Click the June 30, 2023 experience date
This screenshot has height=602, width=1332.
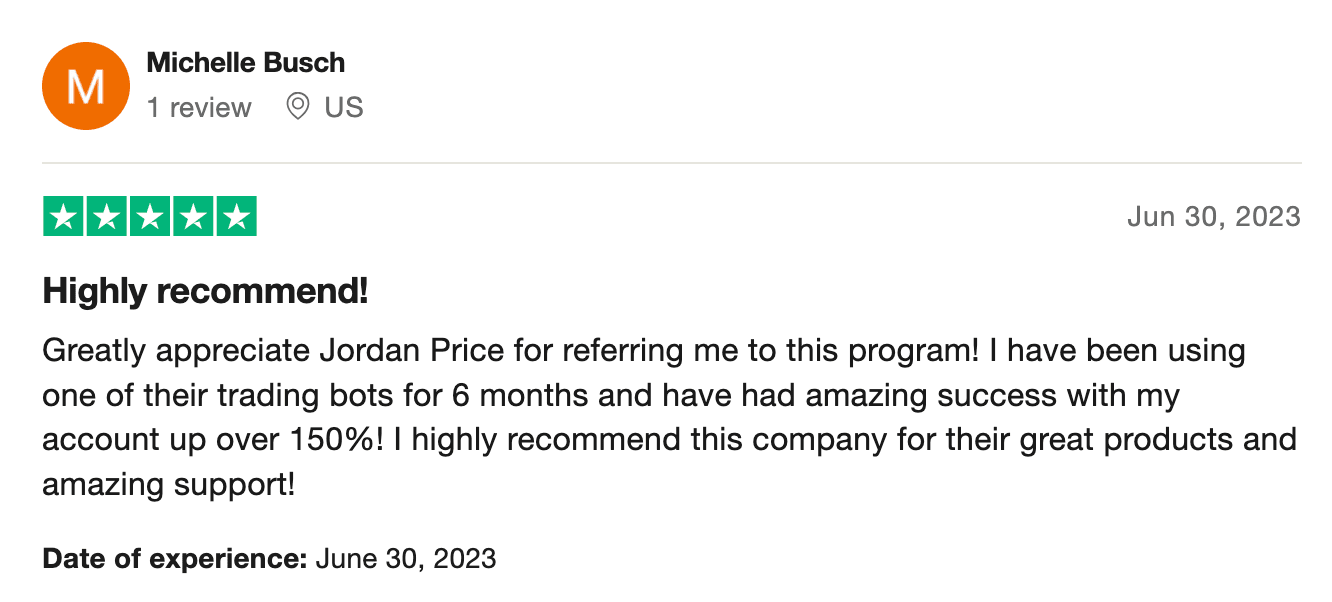405,558
